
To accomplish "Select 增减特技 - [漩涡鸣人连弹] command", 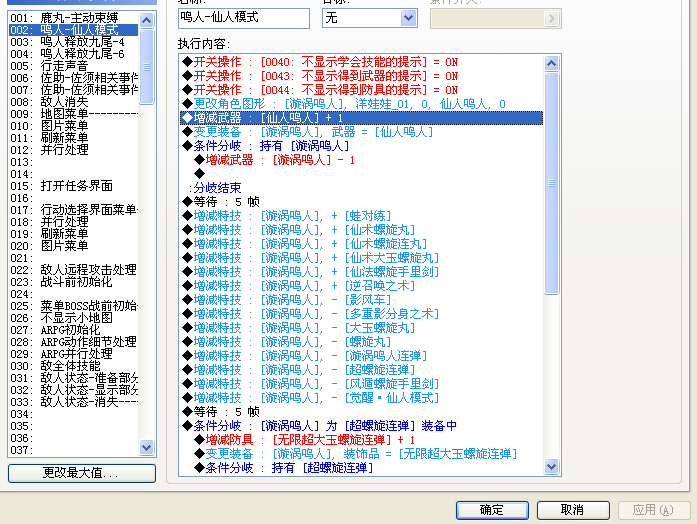I will point(361,356).
